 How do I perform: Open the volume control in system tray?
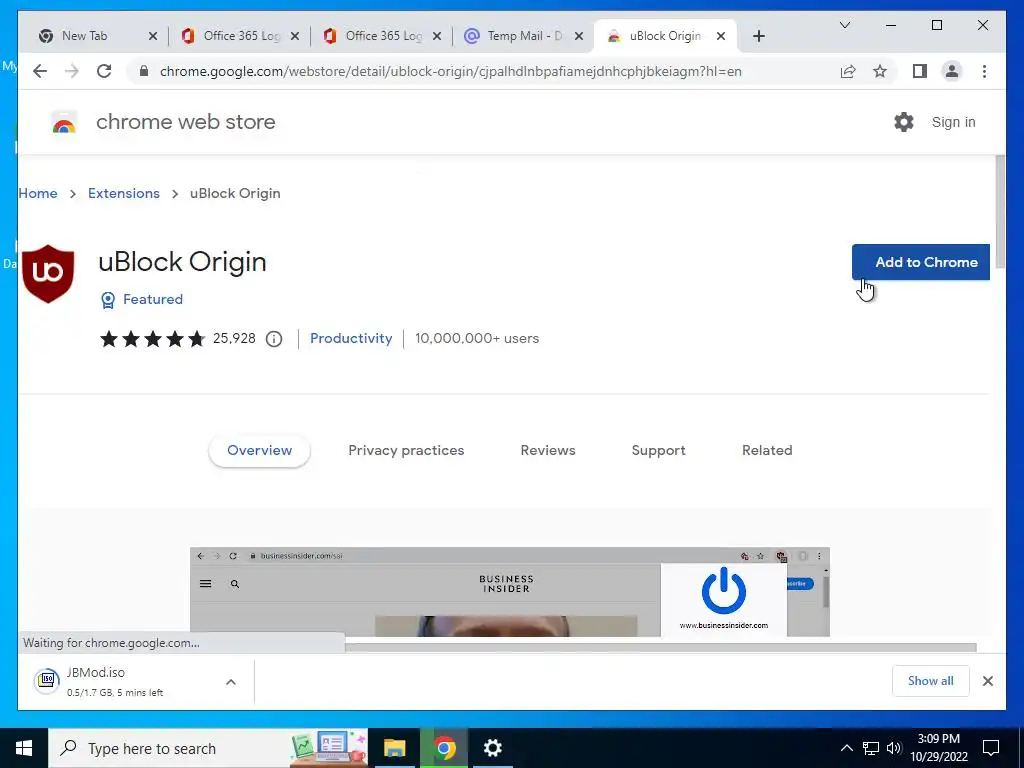coord(894,748)
